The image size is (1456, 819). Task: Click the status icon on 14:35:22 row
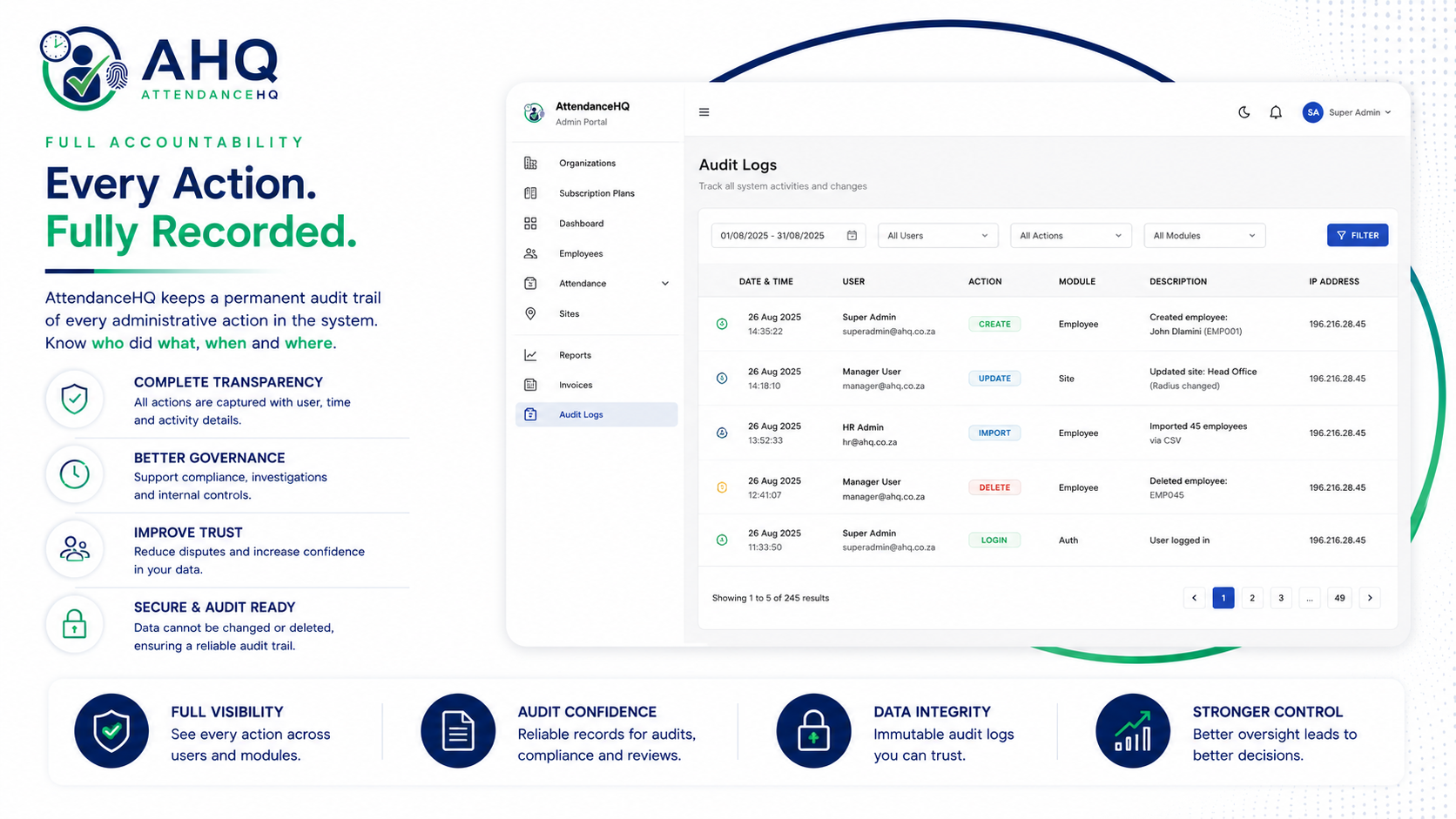pyautogui.click(x=722, y=324)
